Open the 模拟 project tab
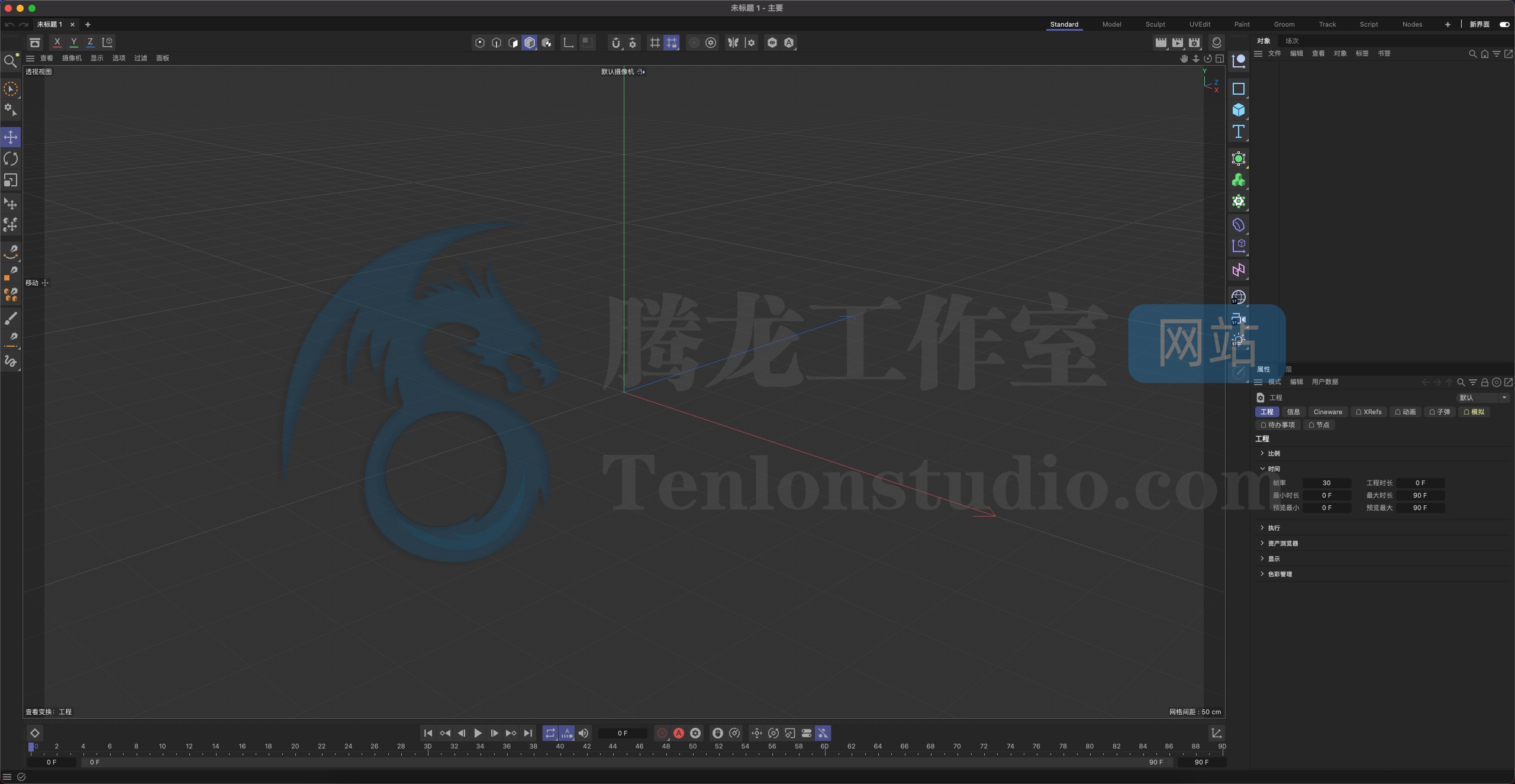 pyautogui.click(x=1474, y=412)
